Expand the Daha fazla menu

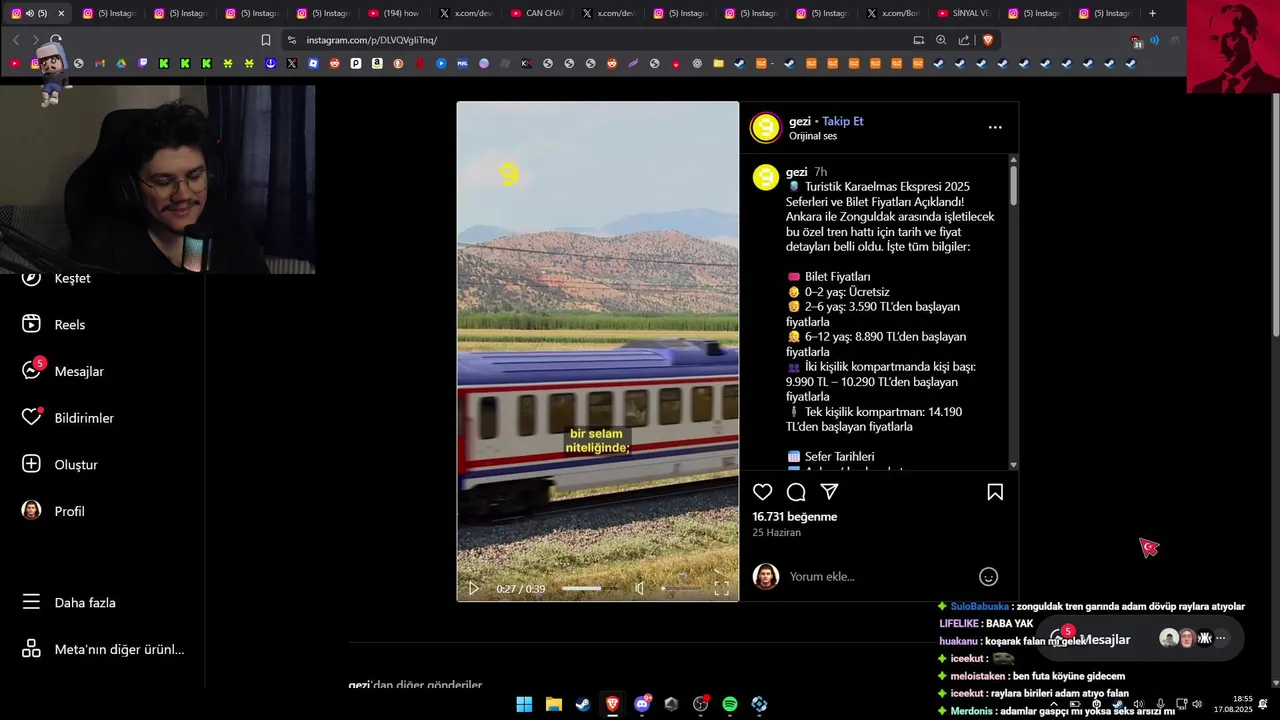[x=69, y=603]
